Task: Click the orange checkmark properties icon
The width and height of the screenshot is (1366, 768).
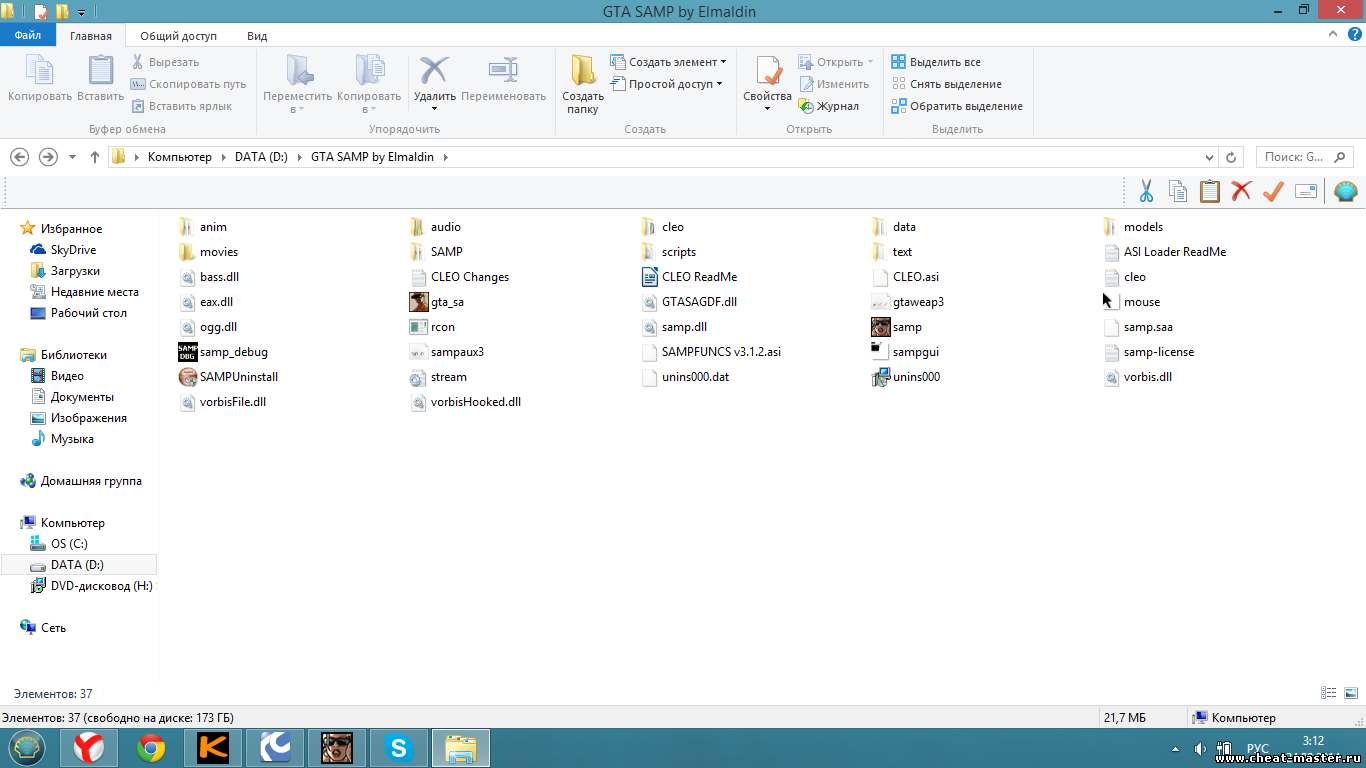Action: pyautogui.click(x=1273, y=191)
